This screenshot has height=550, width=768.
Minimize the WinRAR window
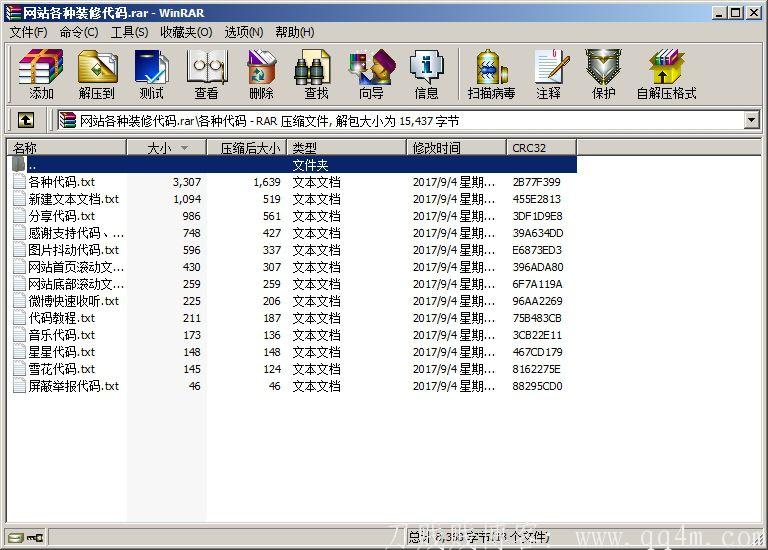719,13
